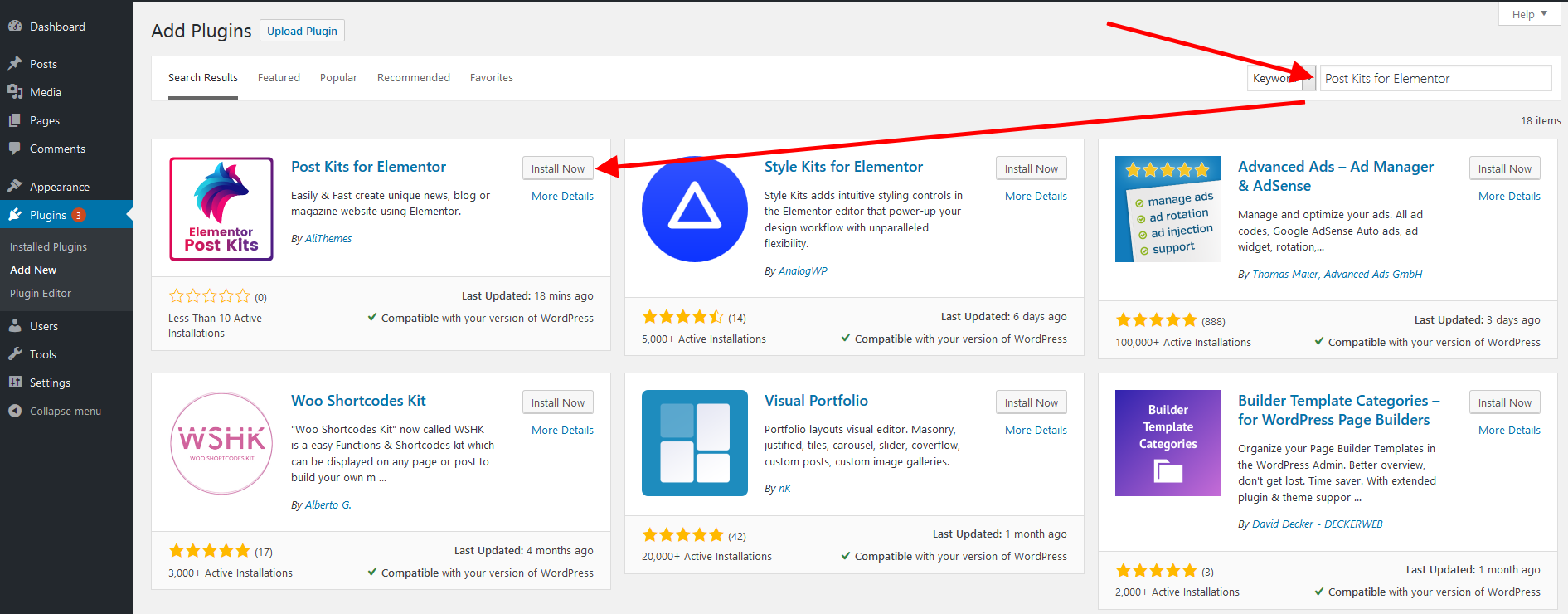
Task: Click the Comments speech bubble icon
Action: pos(15,149)
